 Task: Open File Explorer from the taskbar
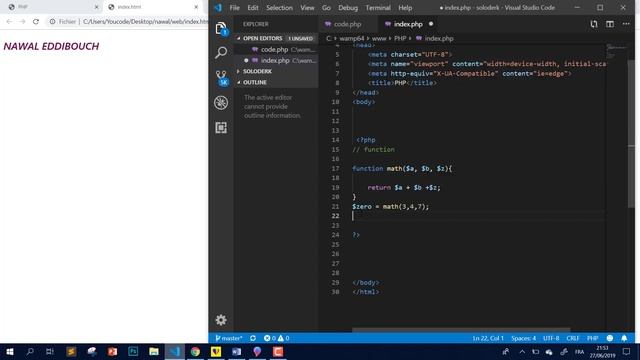[154, 351]
